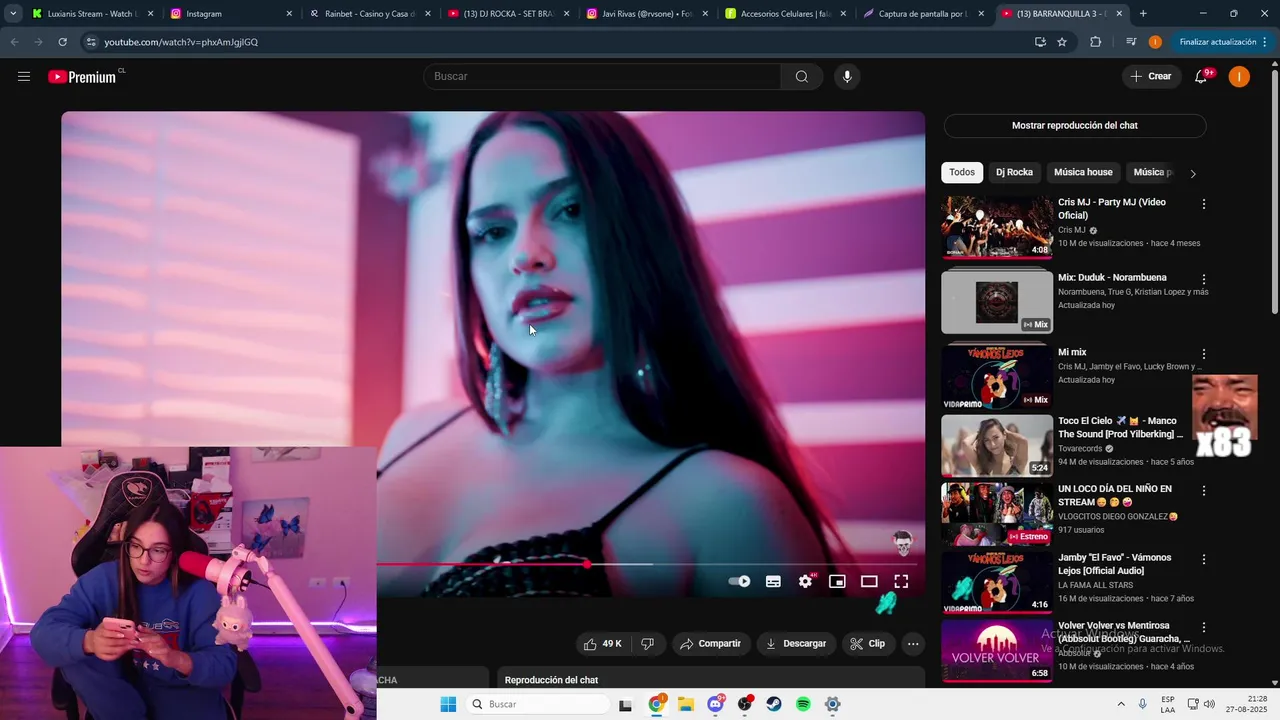The image size is (1280, 720).
Task: Open options for Mix: Duduk - Norambuena
Action: click(x=1204, y=279)
